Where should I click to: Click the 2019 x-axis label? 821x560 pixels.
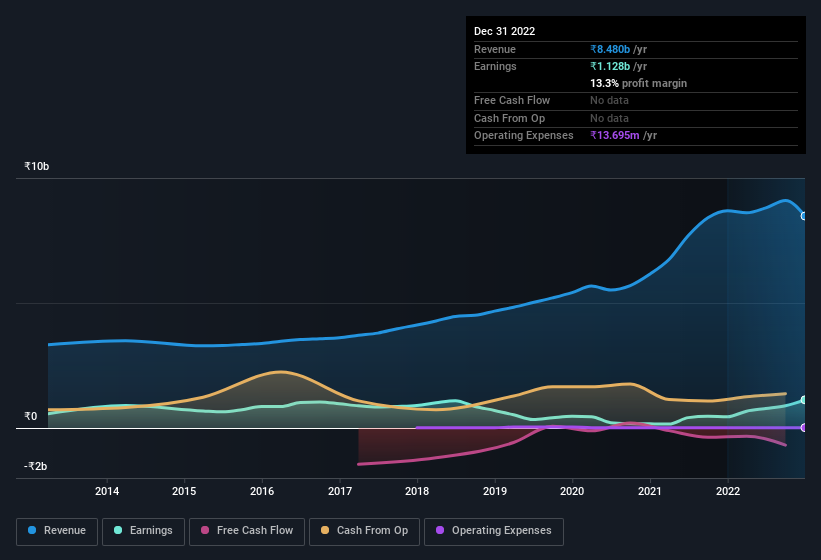tap(495, 491)
